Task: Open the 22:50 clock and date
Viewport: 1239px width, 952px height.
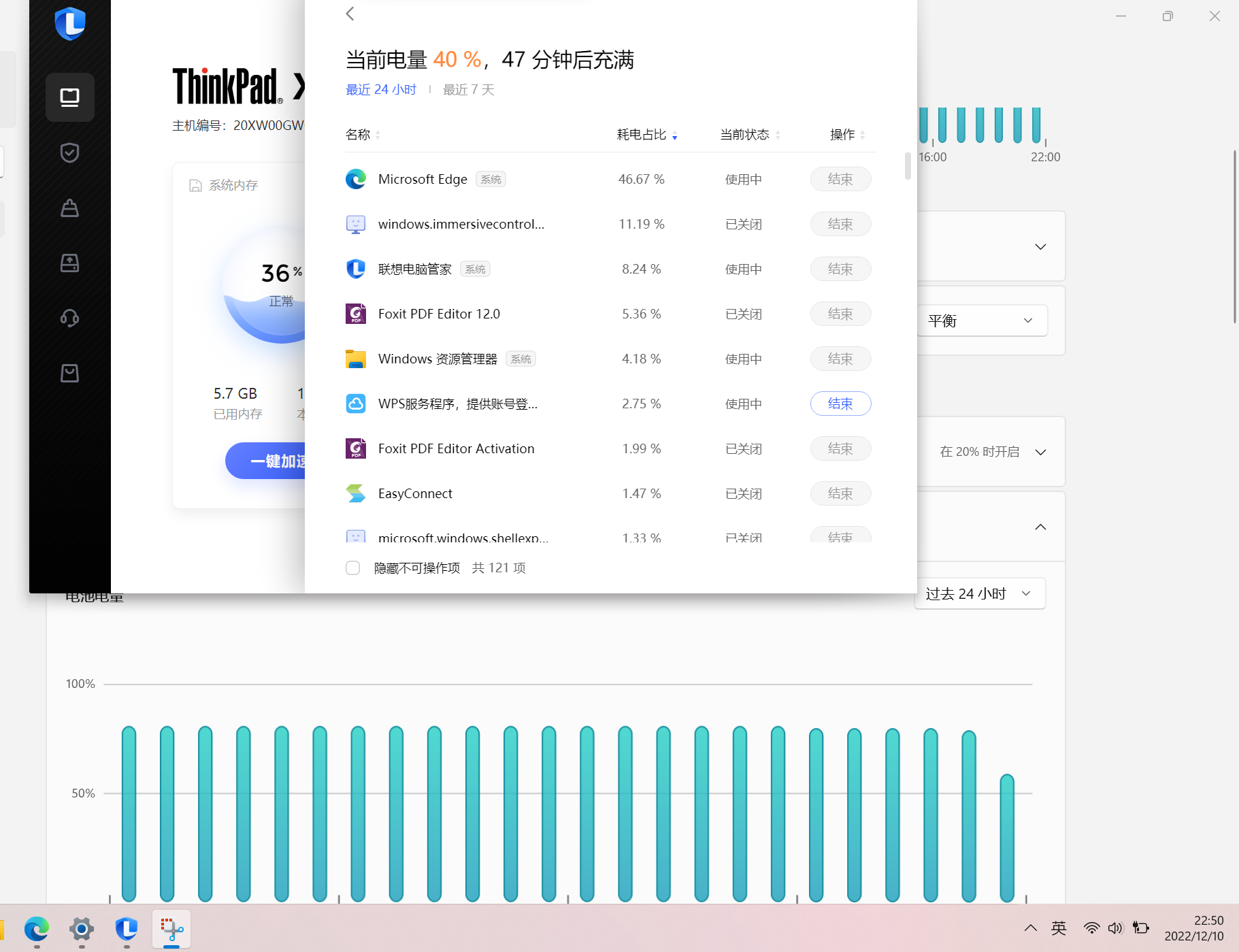Action: (x=1194, y=928)
